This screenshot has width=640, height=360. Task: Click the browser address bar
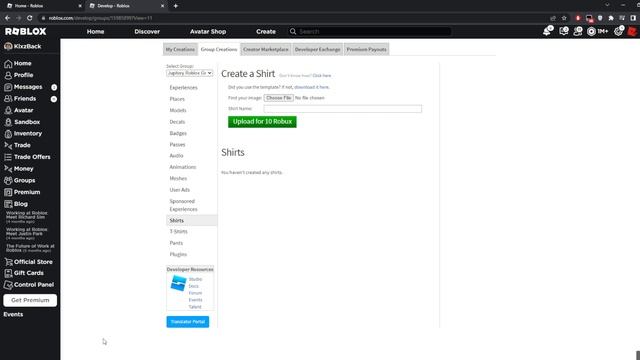coord(294,18)
